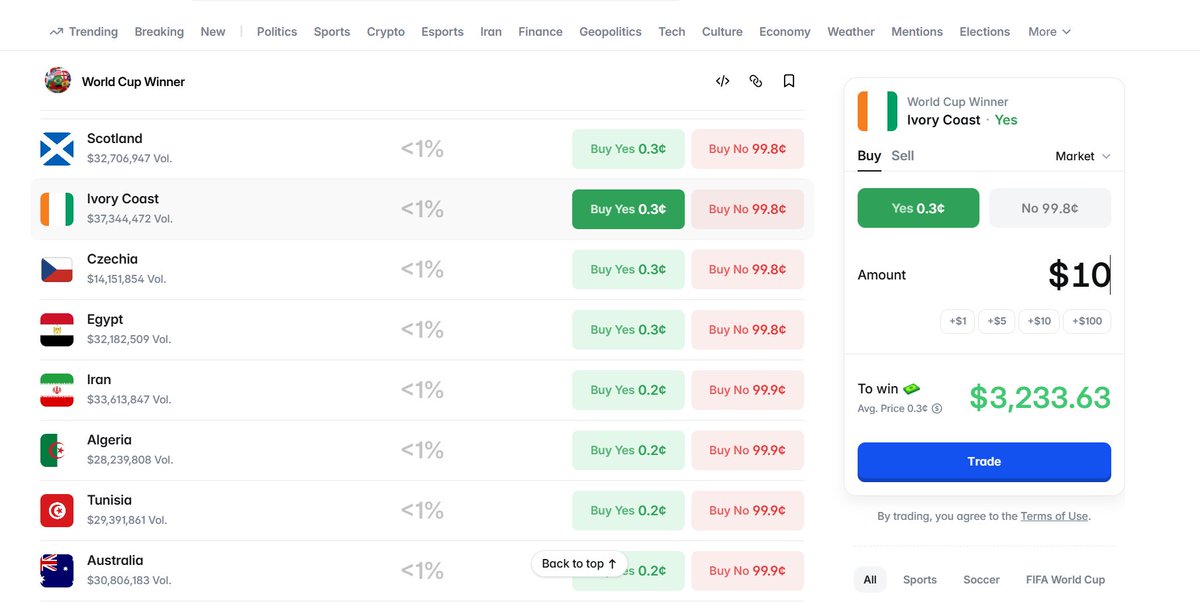Screen dimensions: 1200x604
Task: Click the Ivory Coast flag in trade panel
Action: point(877,111)
